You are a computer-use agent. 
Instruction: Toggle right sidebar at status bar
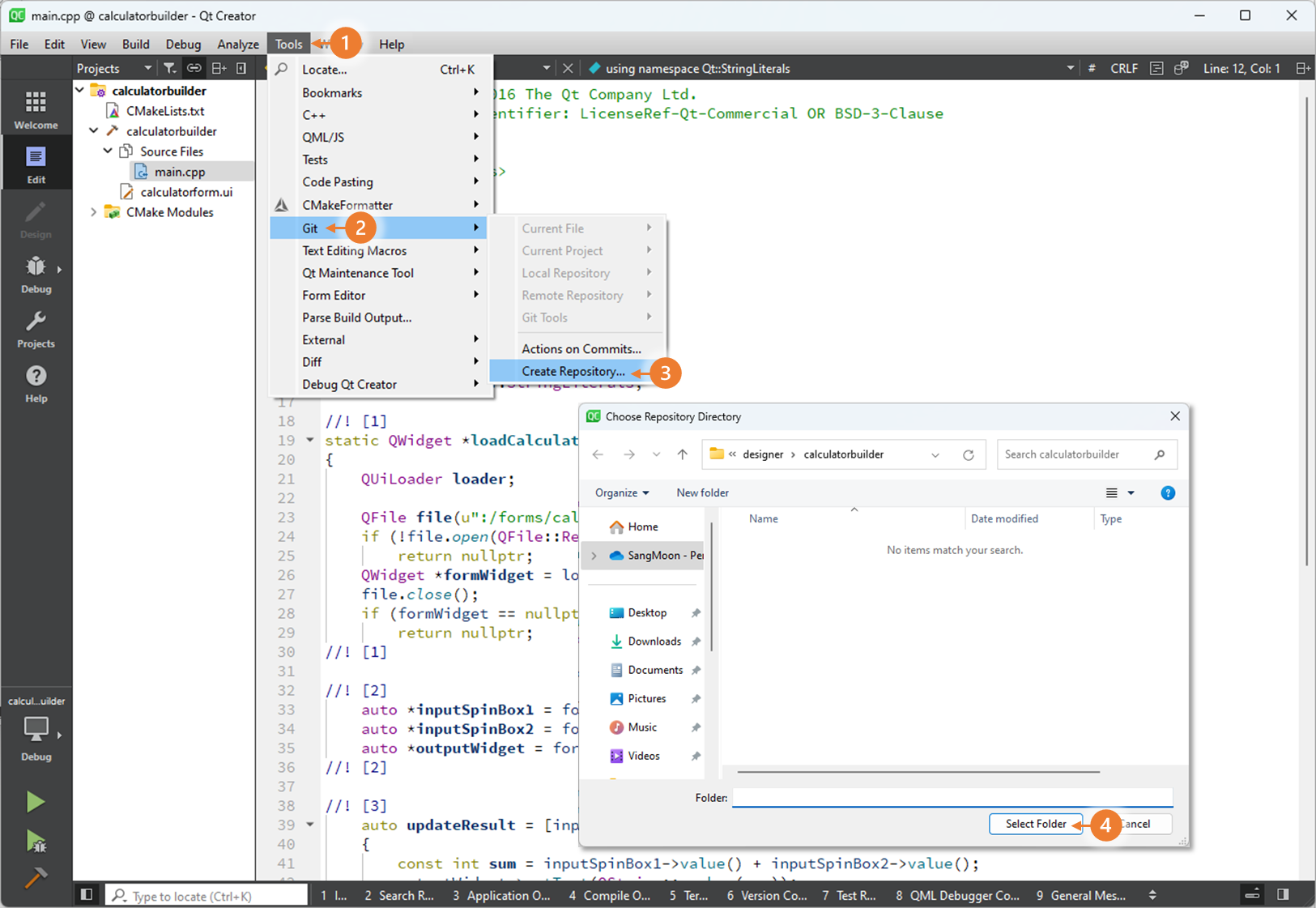[x=1283, y=895]
